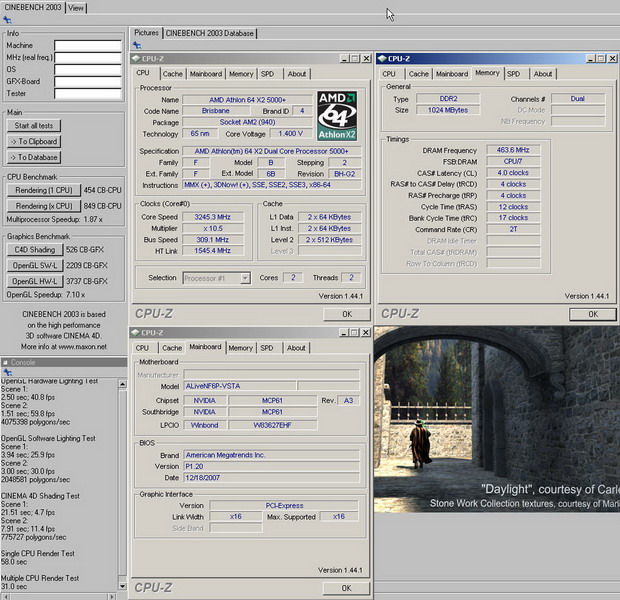Click the pin icon below the CINEBENCH 2003 tab
This screenshot has height=600, width=620.
click(x=5, y=21)
